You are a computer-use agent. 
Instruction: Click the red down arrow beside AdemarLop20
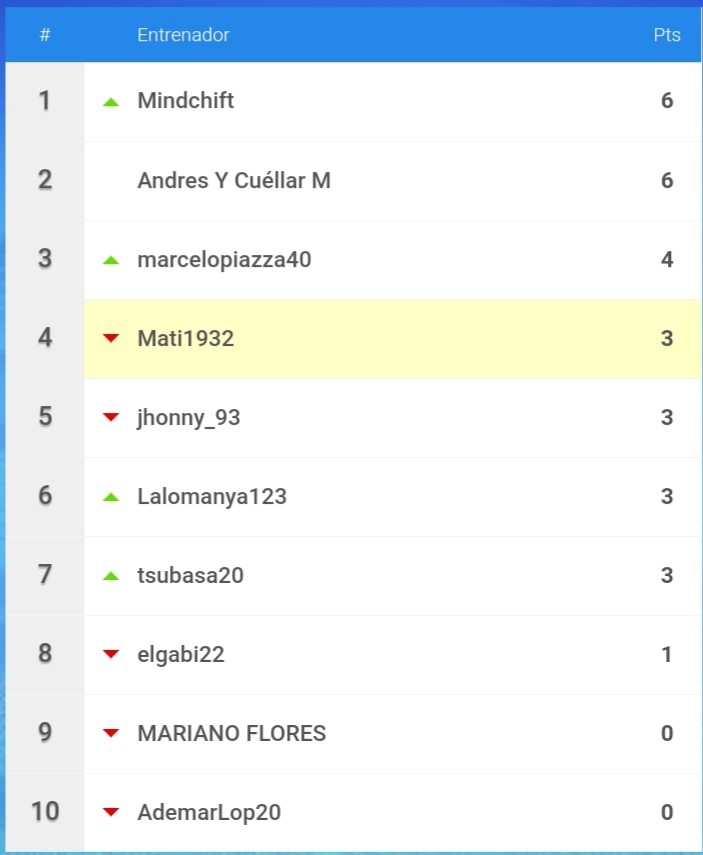tap(111, 812)
